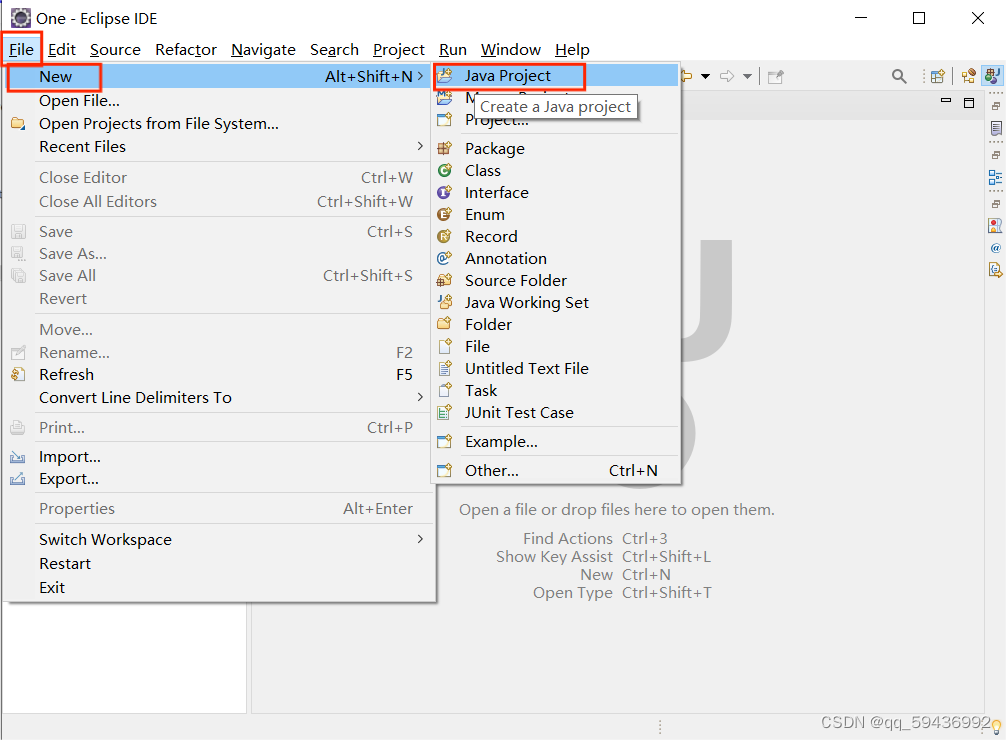The image size is (1006, 740).
Task: Expand Convert Line Delimiters To submenu
Action: 217,397
